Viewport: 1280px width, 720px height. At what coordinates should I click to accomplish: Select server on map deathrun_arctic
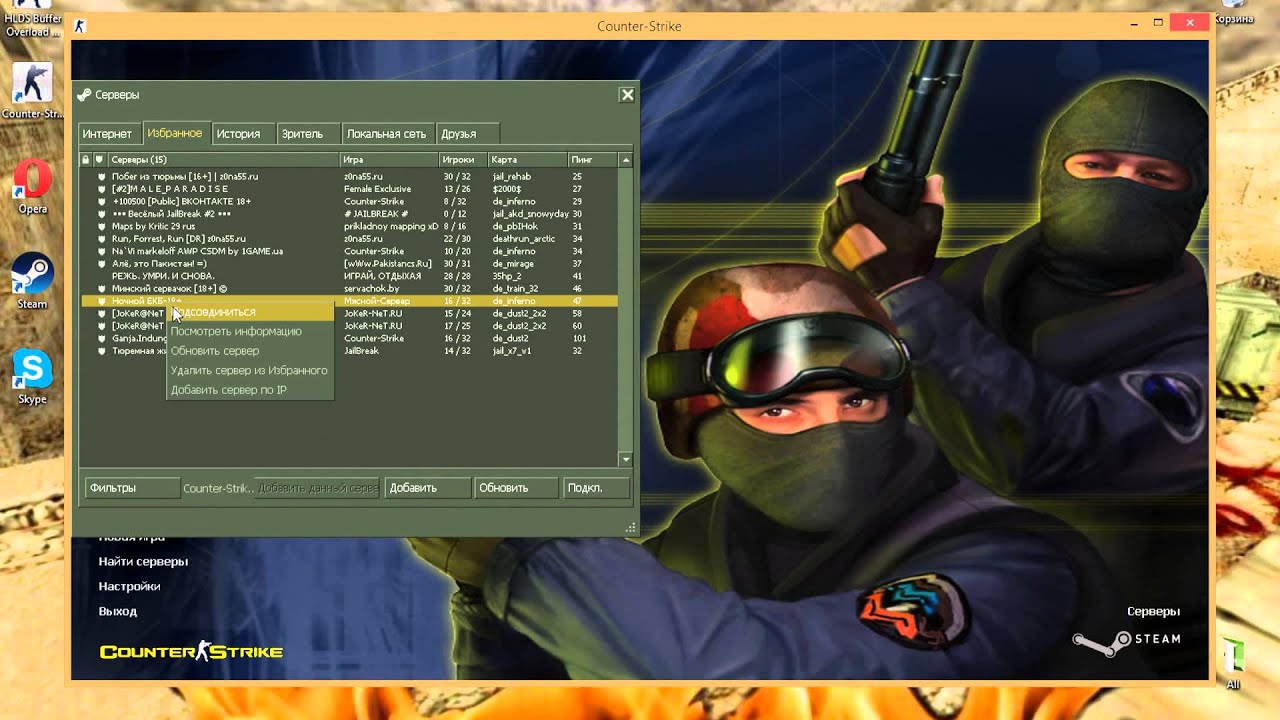click(x=349, y=239)
